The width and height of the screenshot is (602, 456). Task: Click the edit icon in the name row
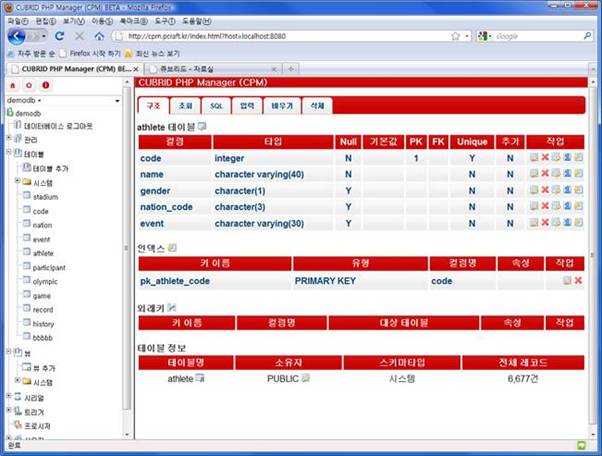534,173
